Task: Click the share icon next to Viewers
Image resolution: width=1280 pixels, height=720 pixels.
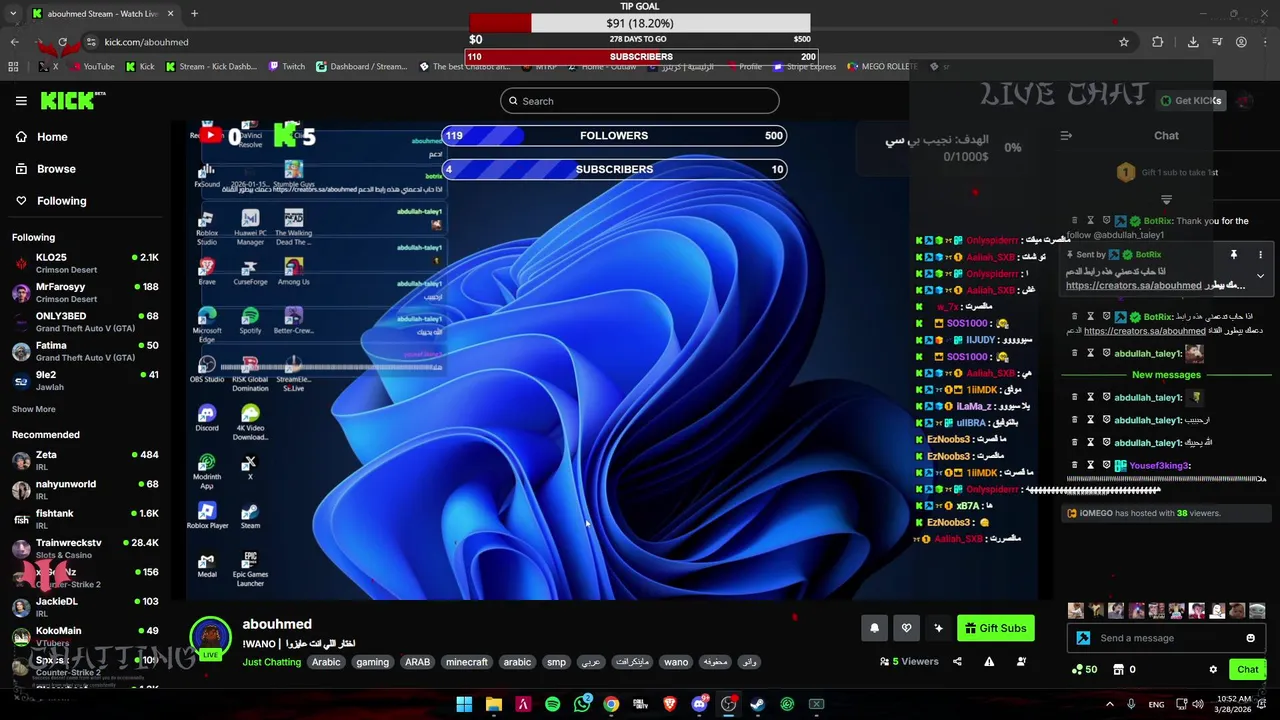Action: coord(957,661)
